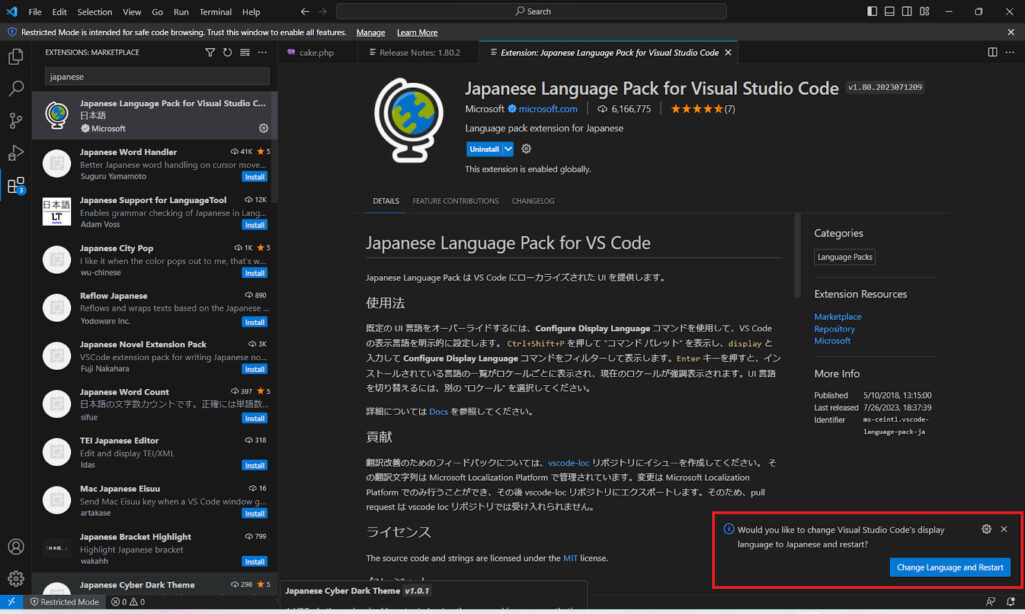The height and width of the screenshot is (614, 1025).
Task: Click the Learn More link in banner
Action: [417, 32]
